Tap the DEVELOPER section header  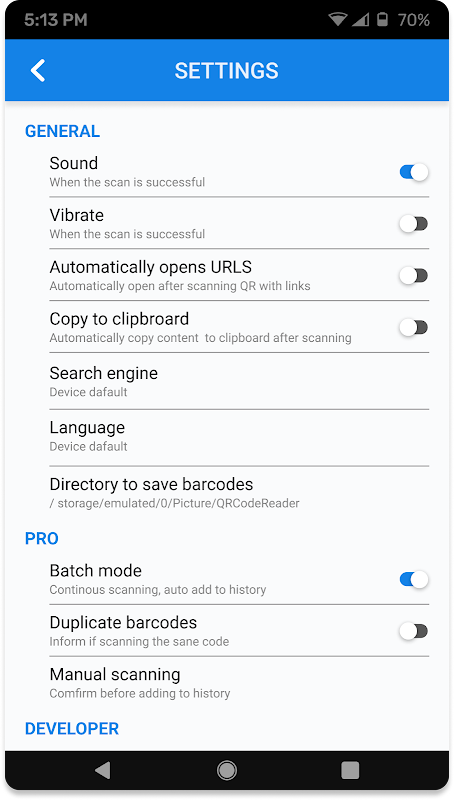(x=72, y=728)
